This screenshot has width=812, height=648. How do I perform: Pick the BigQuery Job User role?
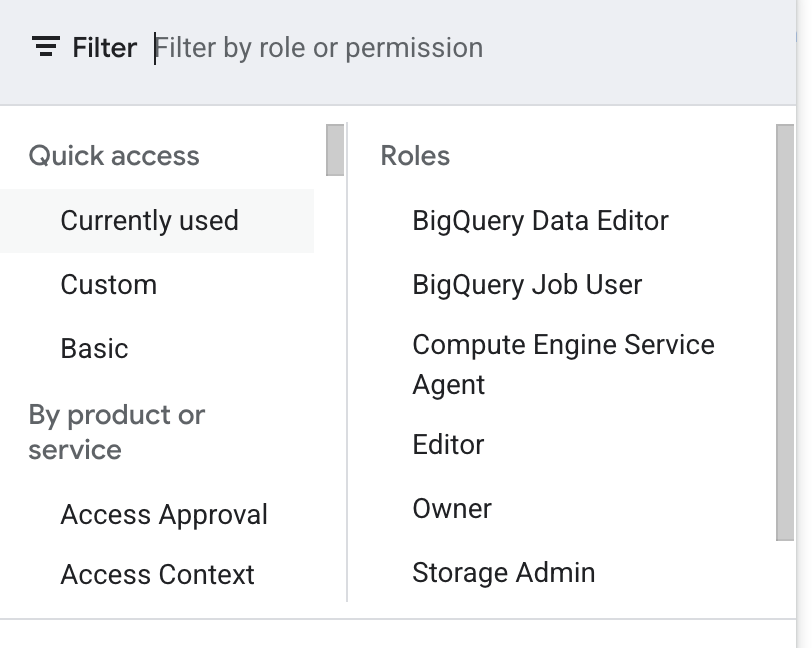pyautogui.click(x=527, y=285)
